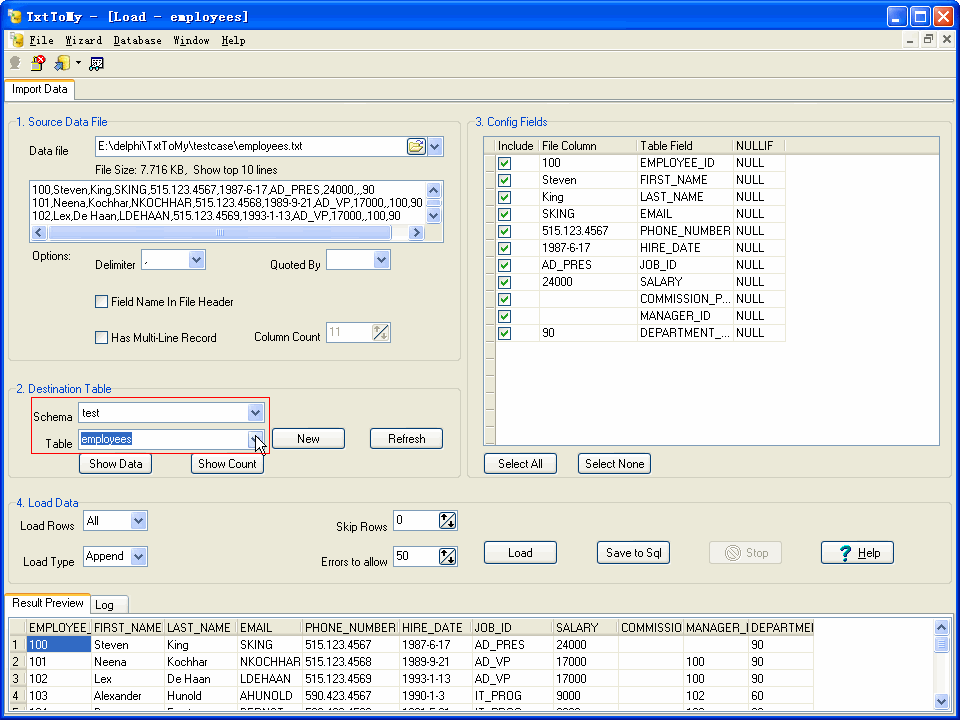Click the Select None button
Image resolution: width=960 pixels, height=720 pixels.
[x=614, y=463]
